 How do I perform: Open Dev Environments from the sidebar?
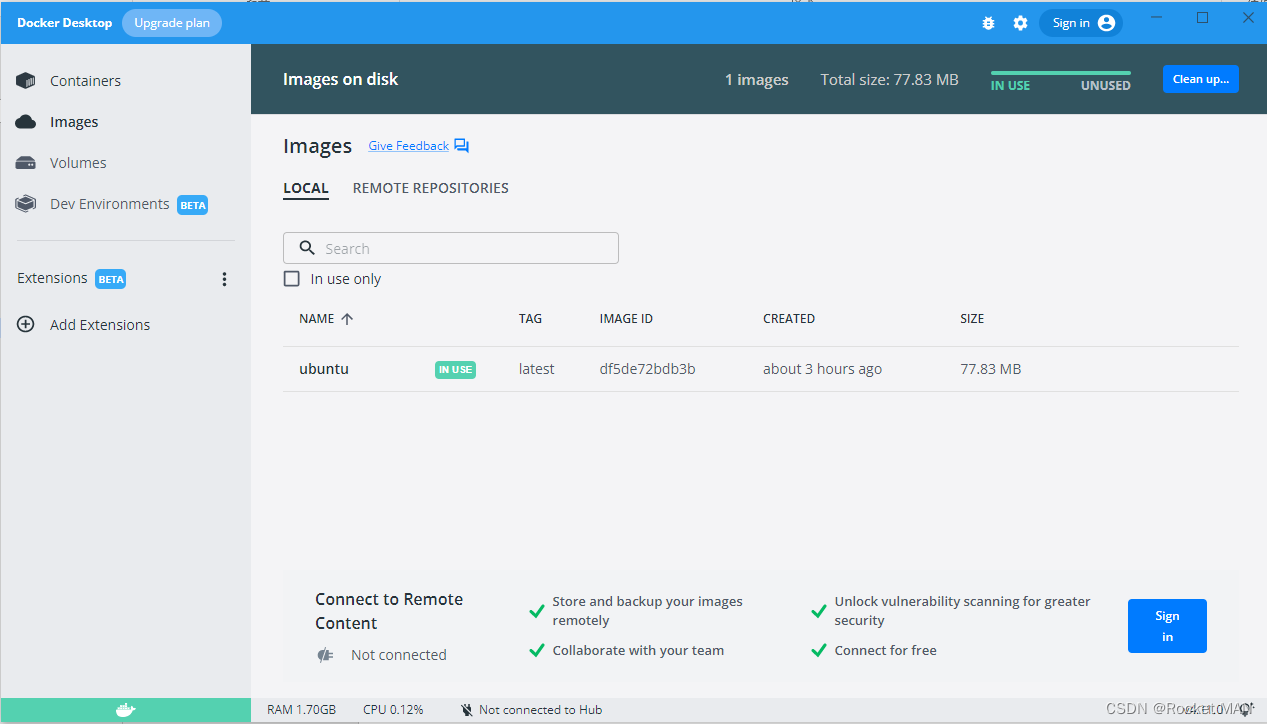click(x=109, y=203)
